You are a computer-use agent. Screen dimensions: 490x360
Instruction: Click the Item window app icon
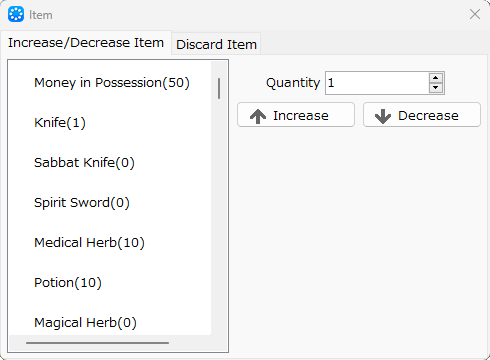(16, 14)
